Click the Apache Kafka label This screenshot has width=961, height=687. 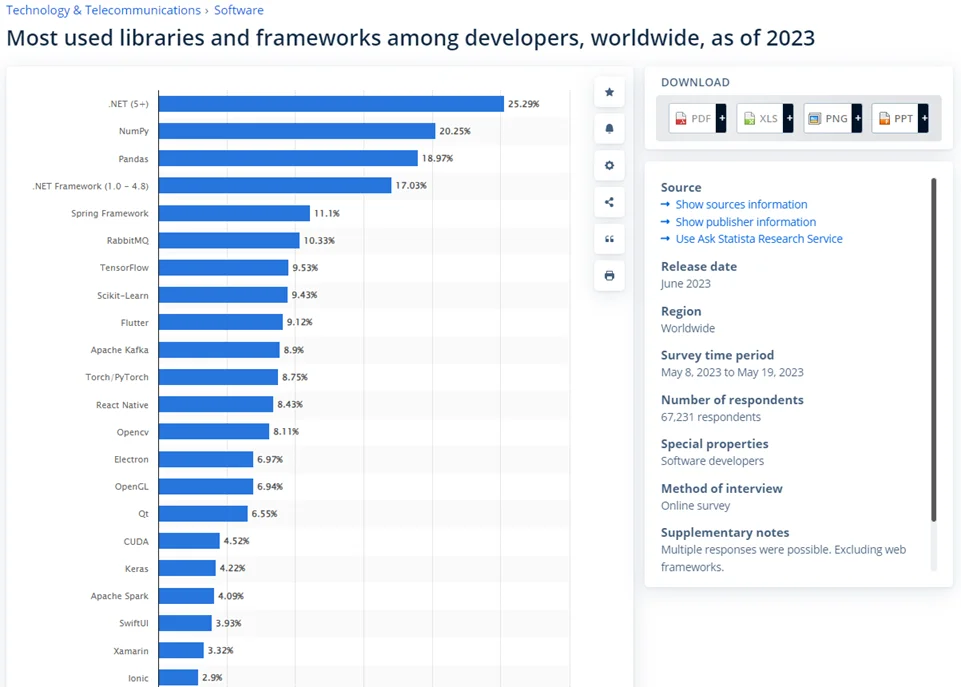tap(120, 350)
